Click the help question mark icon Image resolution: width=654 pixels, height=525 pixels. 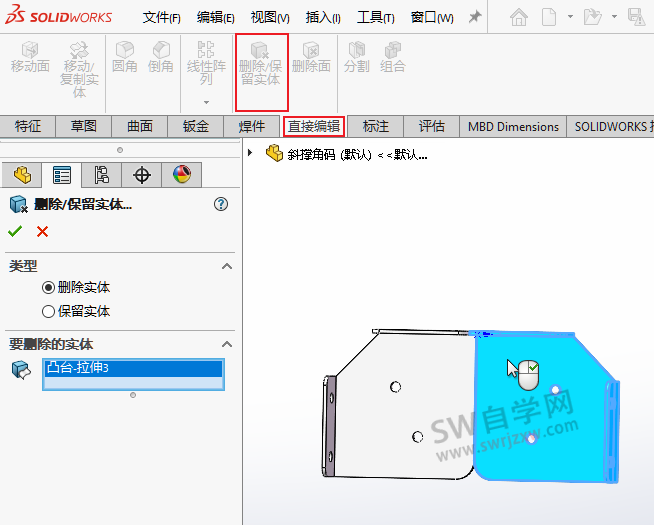[221, 204]
